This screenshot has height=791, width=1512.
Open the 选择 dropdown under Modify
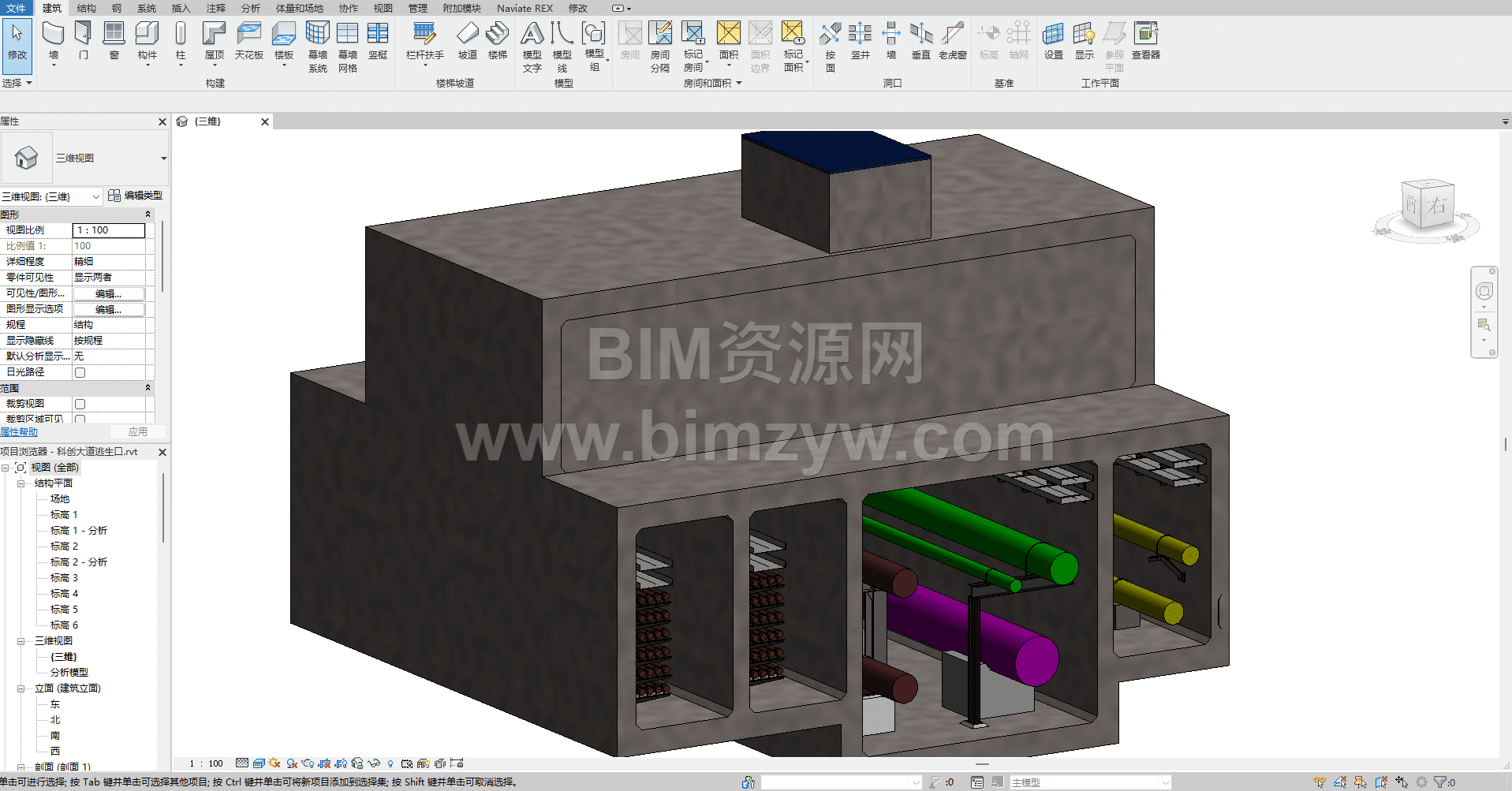17,83
